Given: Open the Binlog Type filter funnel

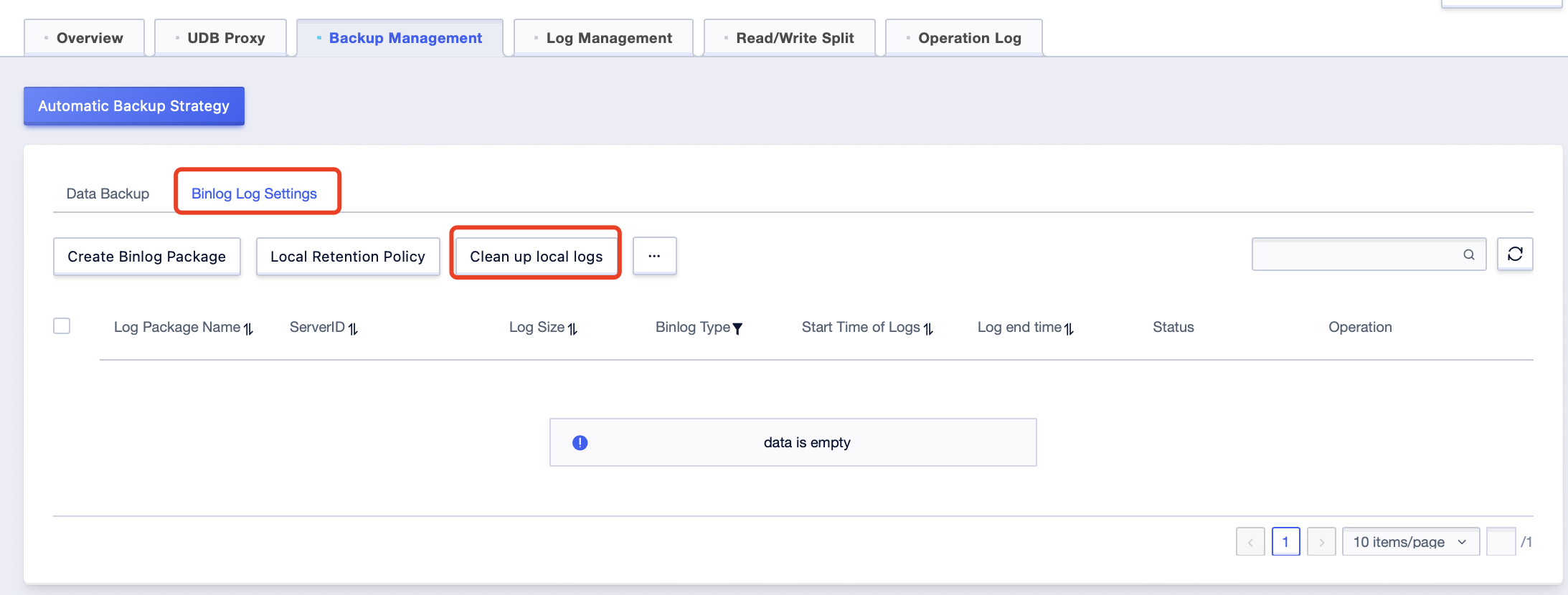Looking at the screenshot, I should coord(737,328).
